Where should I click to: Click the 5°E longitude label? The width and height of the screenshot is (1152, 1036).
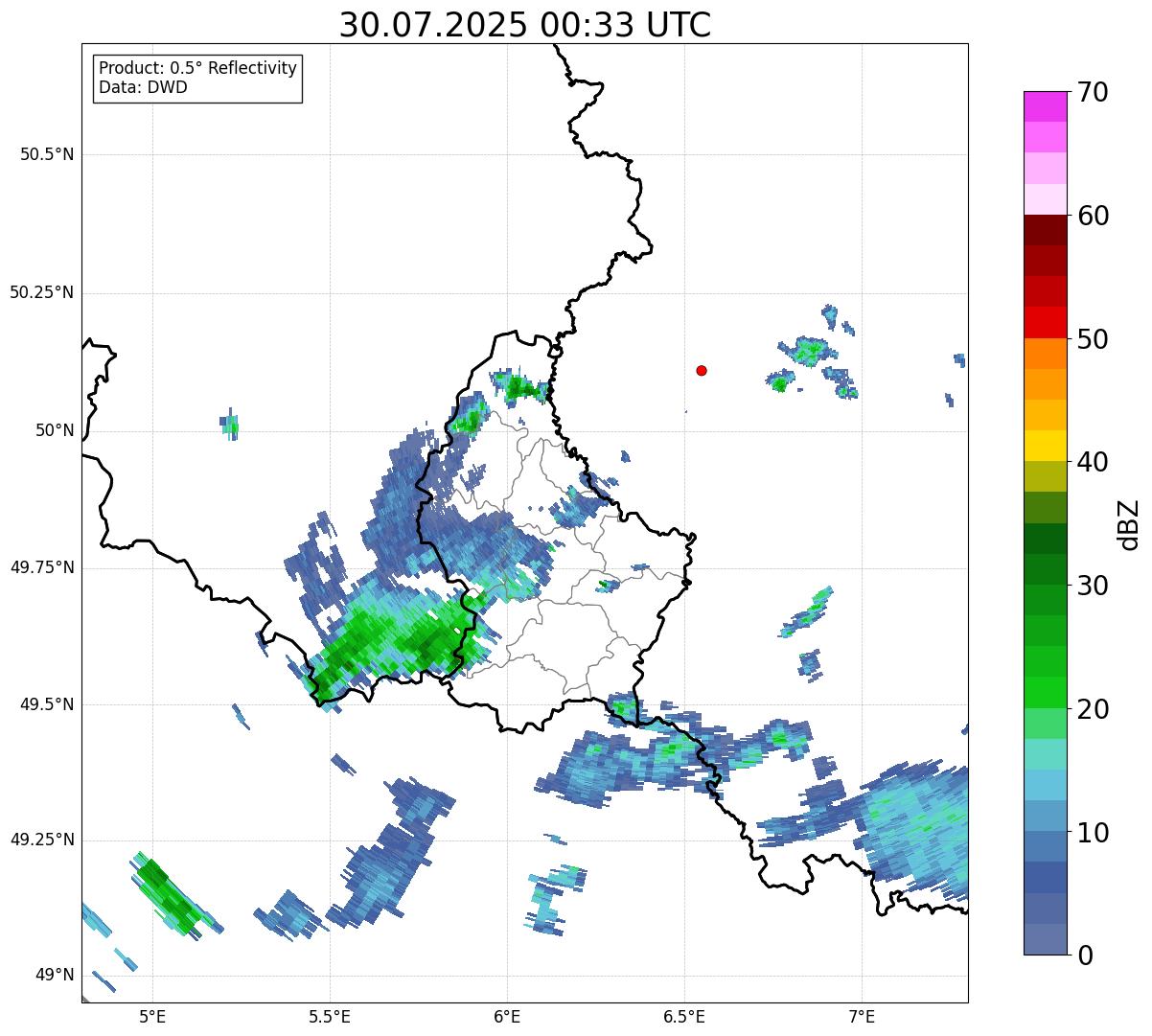point(152,1016)
